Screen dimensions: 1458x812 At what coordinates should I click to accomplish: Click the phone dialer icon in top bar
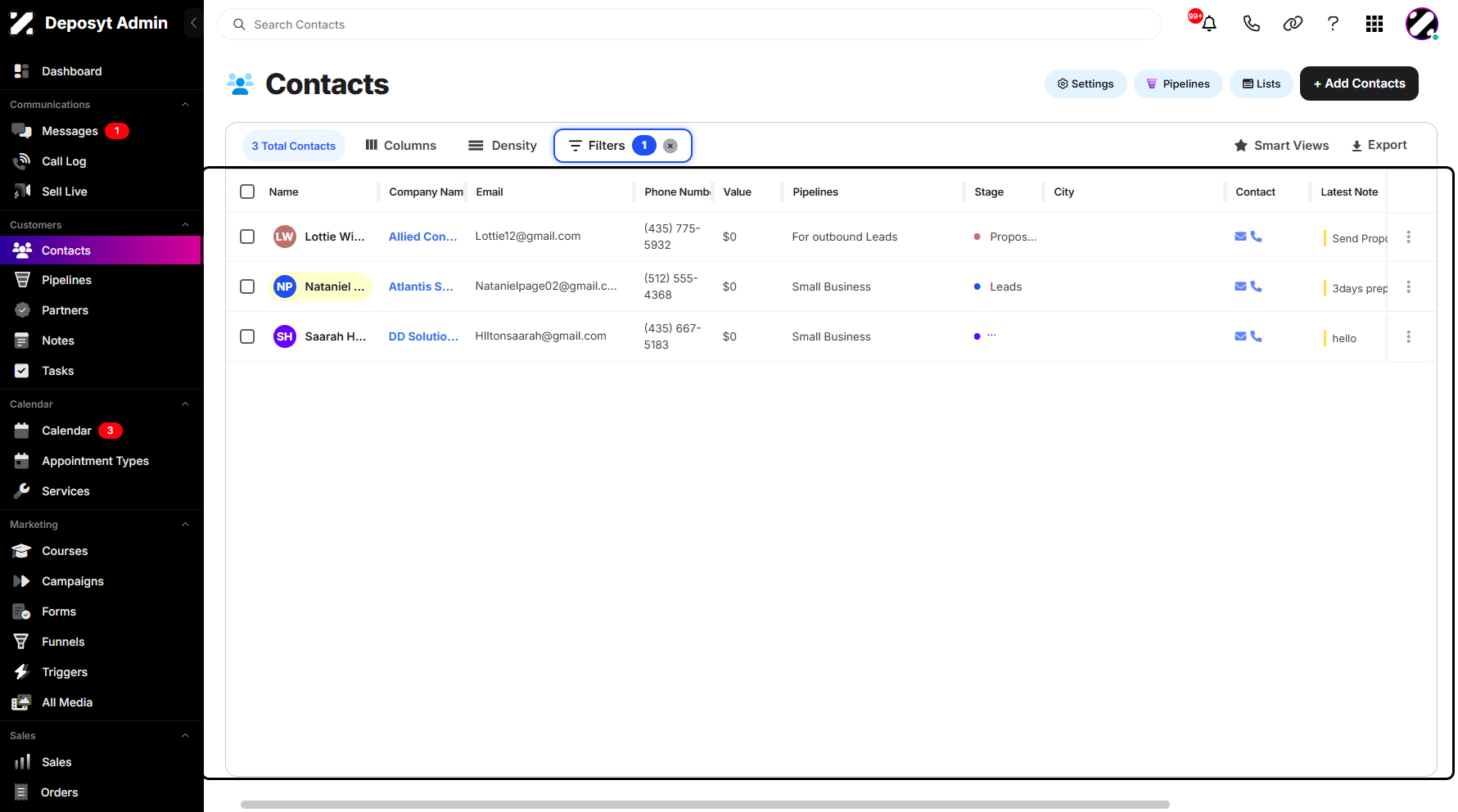pyautogui.click(x=1251, y=24)
